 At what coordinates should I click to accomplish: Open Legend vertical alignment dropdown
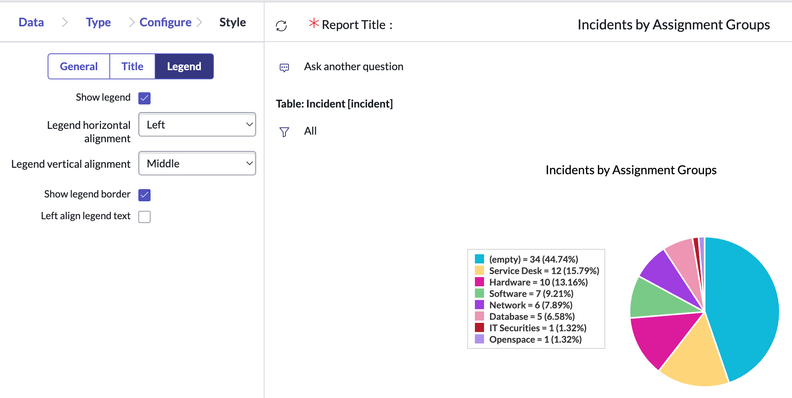tap(197, 163)
